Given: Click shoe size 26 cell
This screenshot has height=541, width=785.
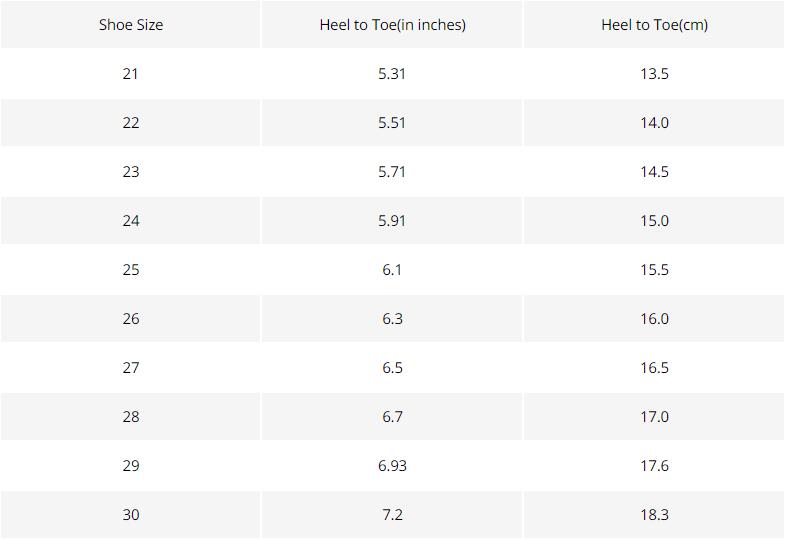Looking at the screenshot, I should coord(131,319).
